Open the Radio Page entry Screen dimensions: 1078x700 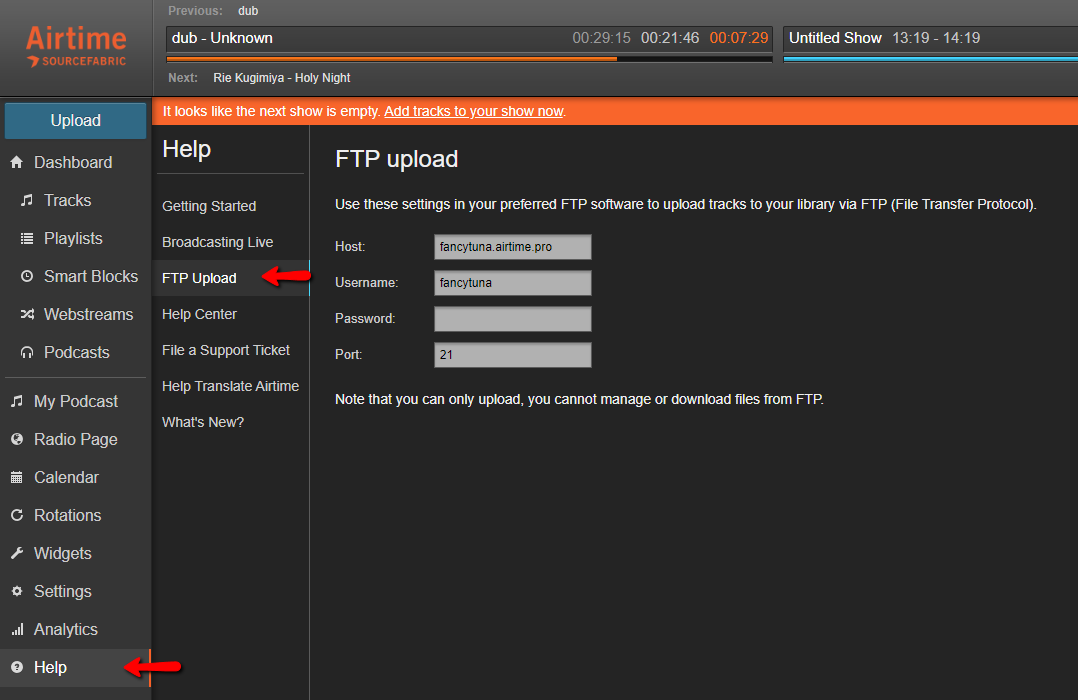[x=76, y=439]
